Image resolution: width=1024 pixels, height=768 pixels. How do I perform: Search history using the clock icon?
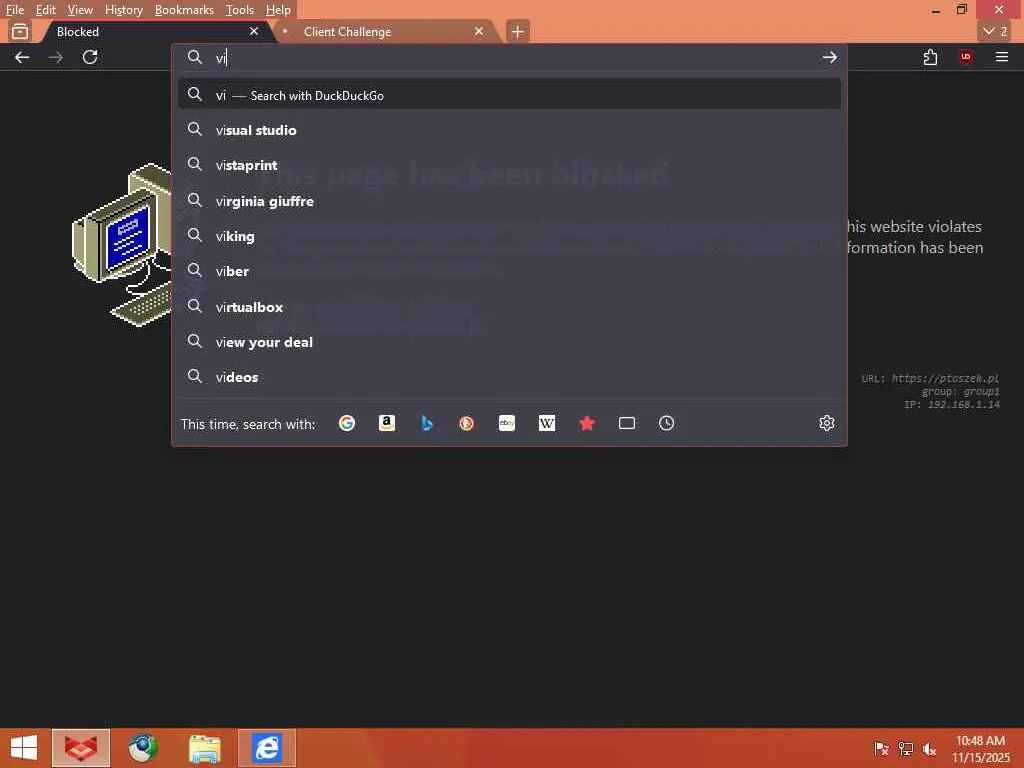(666, 423)
